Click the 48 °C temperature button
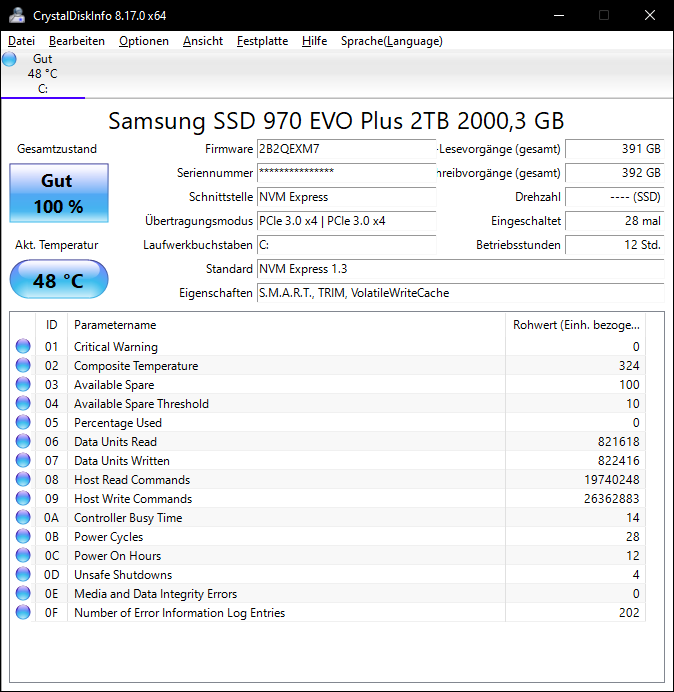Viewport: 674px width, 692px height. point(59,280)
